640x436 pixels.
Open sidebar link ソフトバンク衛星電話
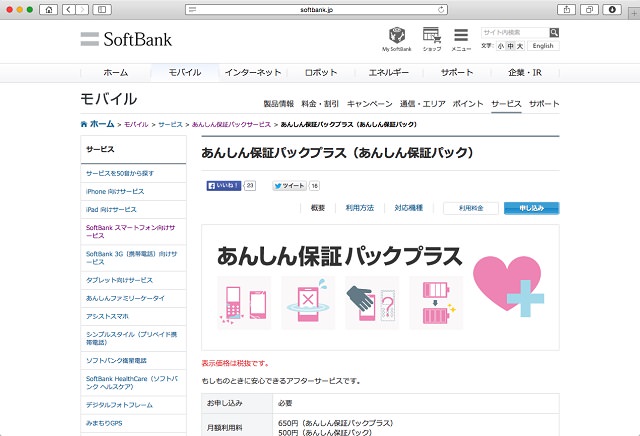(116, 360)
